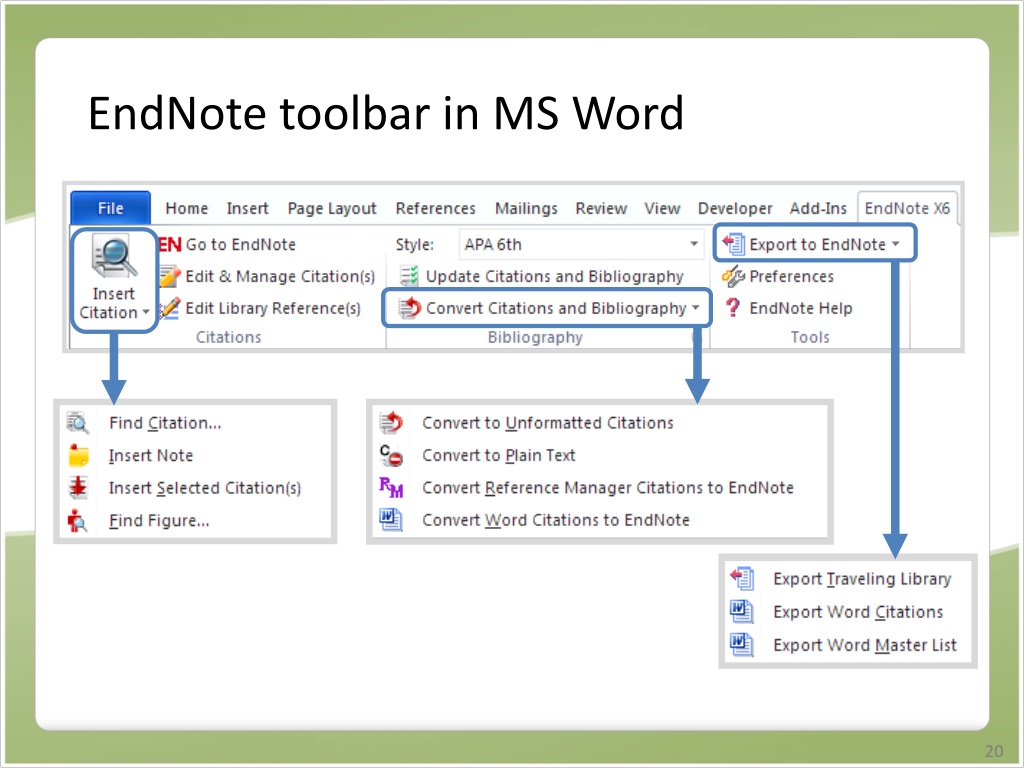Select Convert to Plain Text
This screenshot has width=1024, height=768.
(x=499, y=455)
